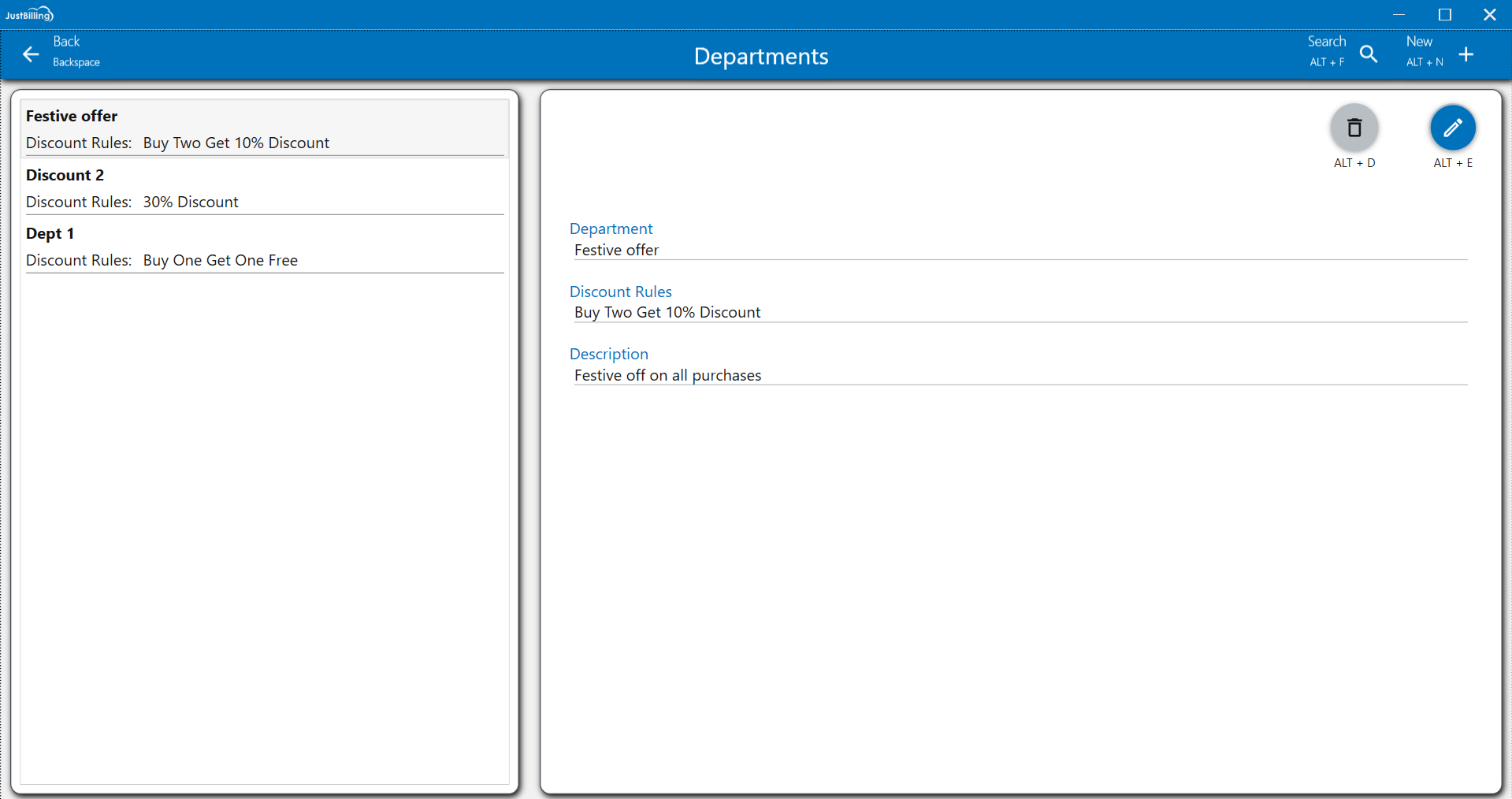Minimize the JustBilling window
Screen dimensions: 1512x799
(x=1399, y=14)
